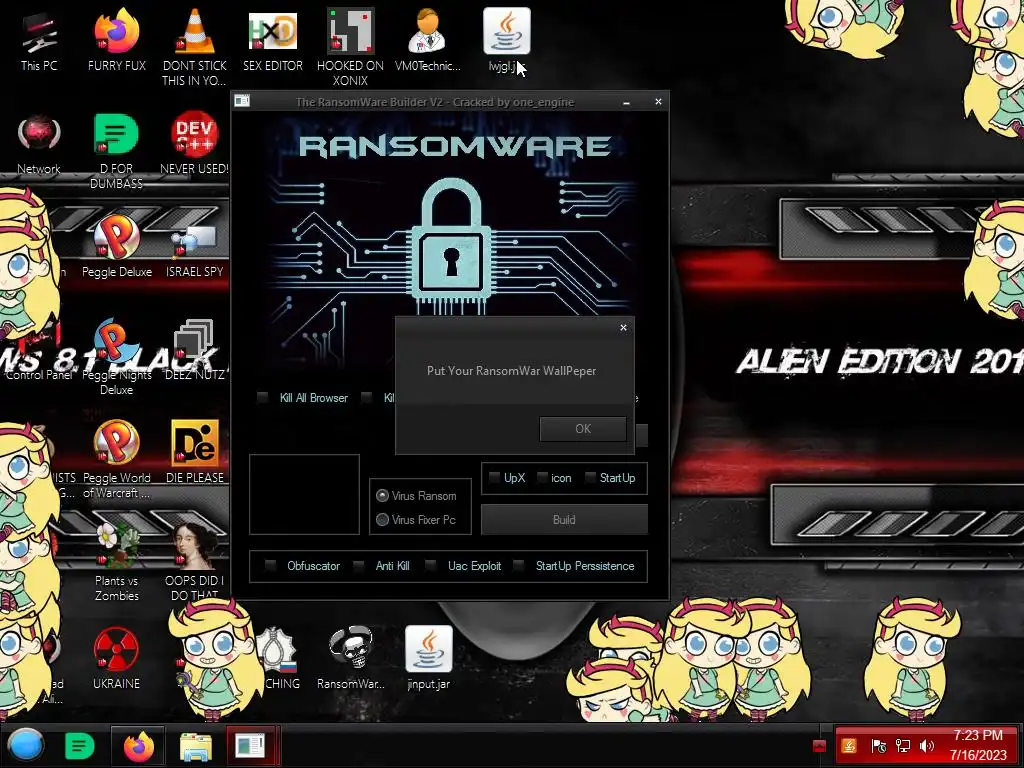Open RansomWar skull desktop shortcut
The height and width of the screenshot is (768, 1024).
[x=351, y=658]
